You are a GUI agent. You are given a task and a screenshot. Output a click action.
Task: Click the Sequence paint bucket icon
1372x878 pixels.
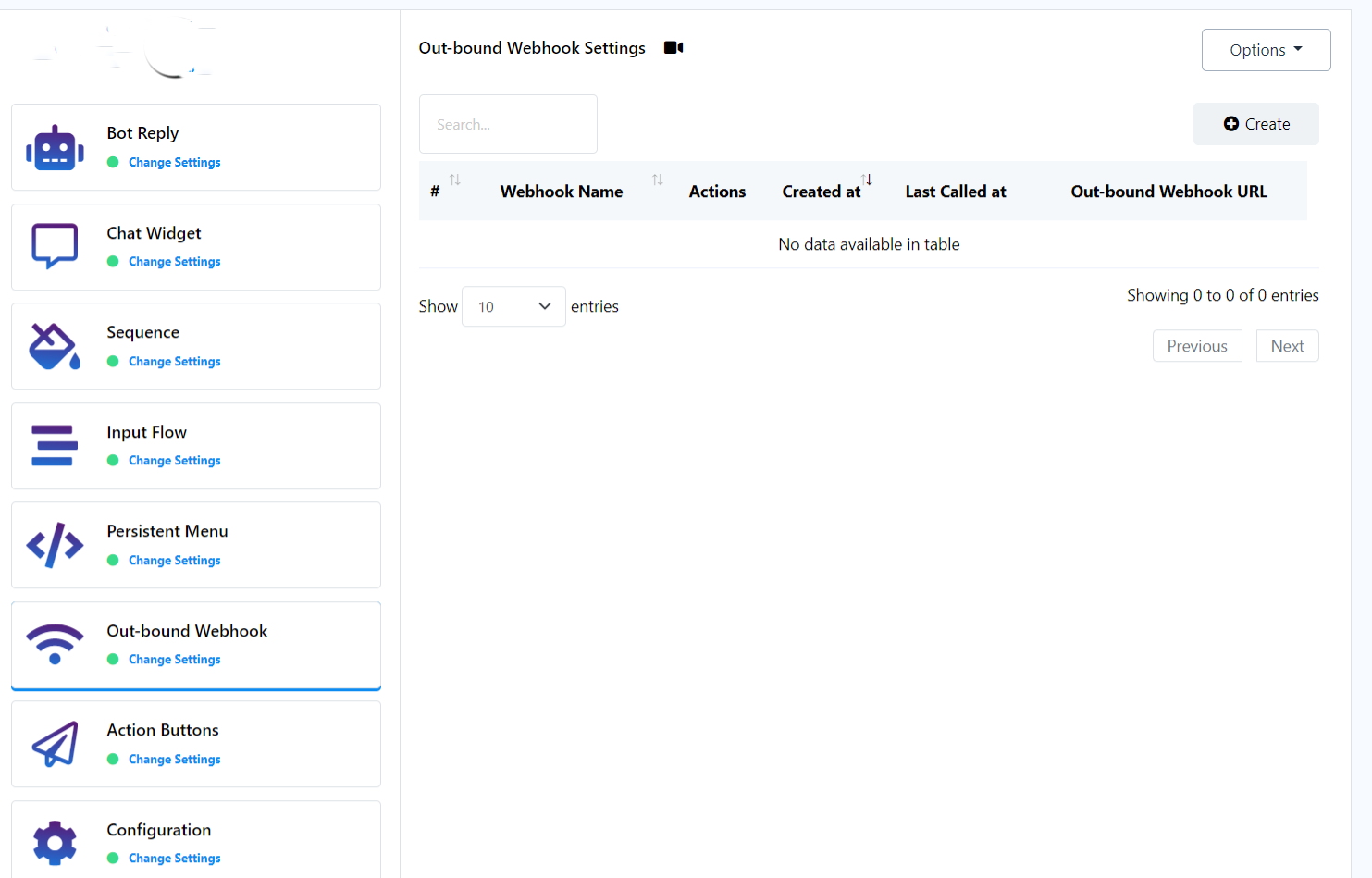pos(55,347)
